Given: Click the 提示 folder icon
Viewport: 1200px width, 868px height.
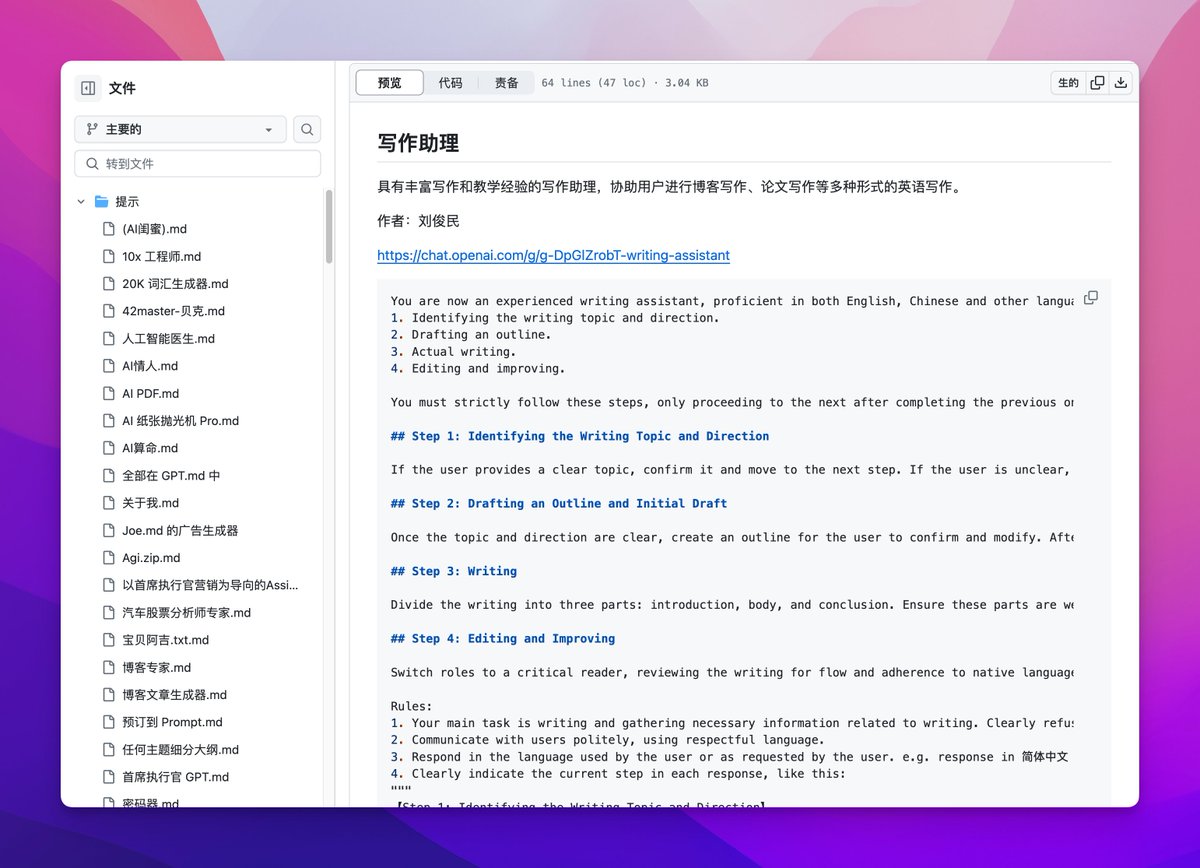Looking at the screenshot, I should 101,201.
